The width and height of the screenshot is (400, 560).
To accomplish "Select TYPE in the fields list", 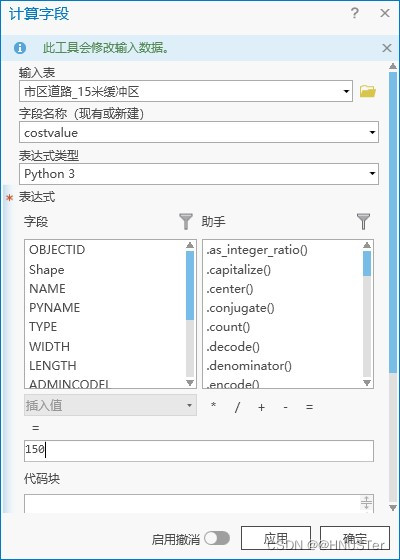I will coord(43,327).
